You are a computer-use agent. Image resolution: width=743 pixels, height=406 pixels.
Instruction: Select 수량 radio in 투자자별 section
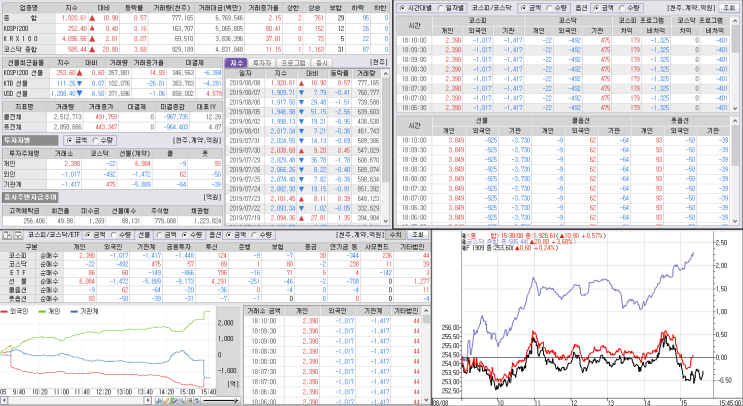[101, 140]
